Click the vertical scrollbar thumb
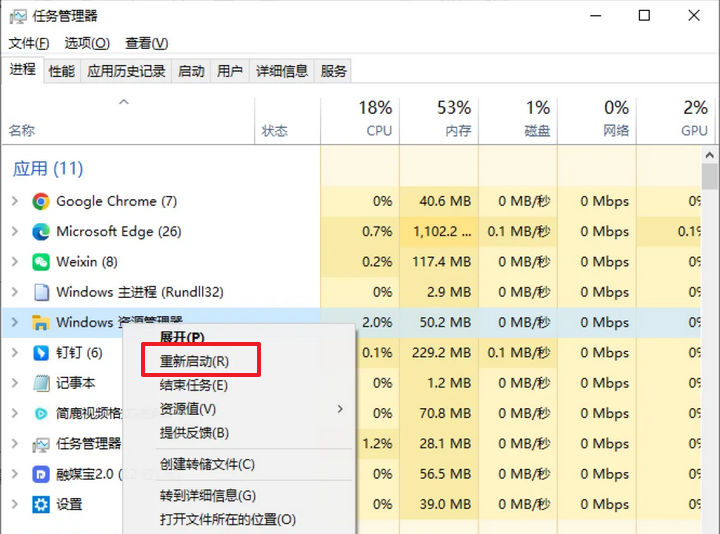720x534 pixels. [x=710, y=177]
